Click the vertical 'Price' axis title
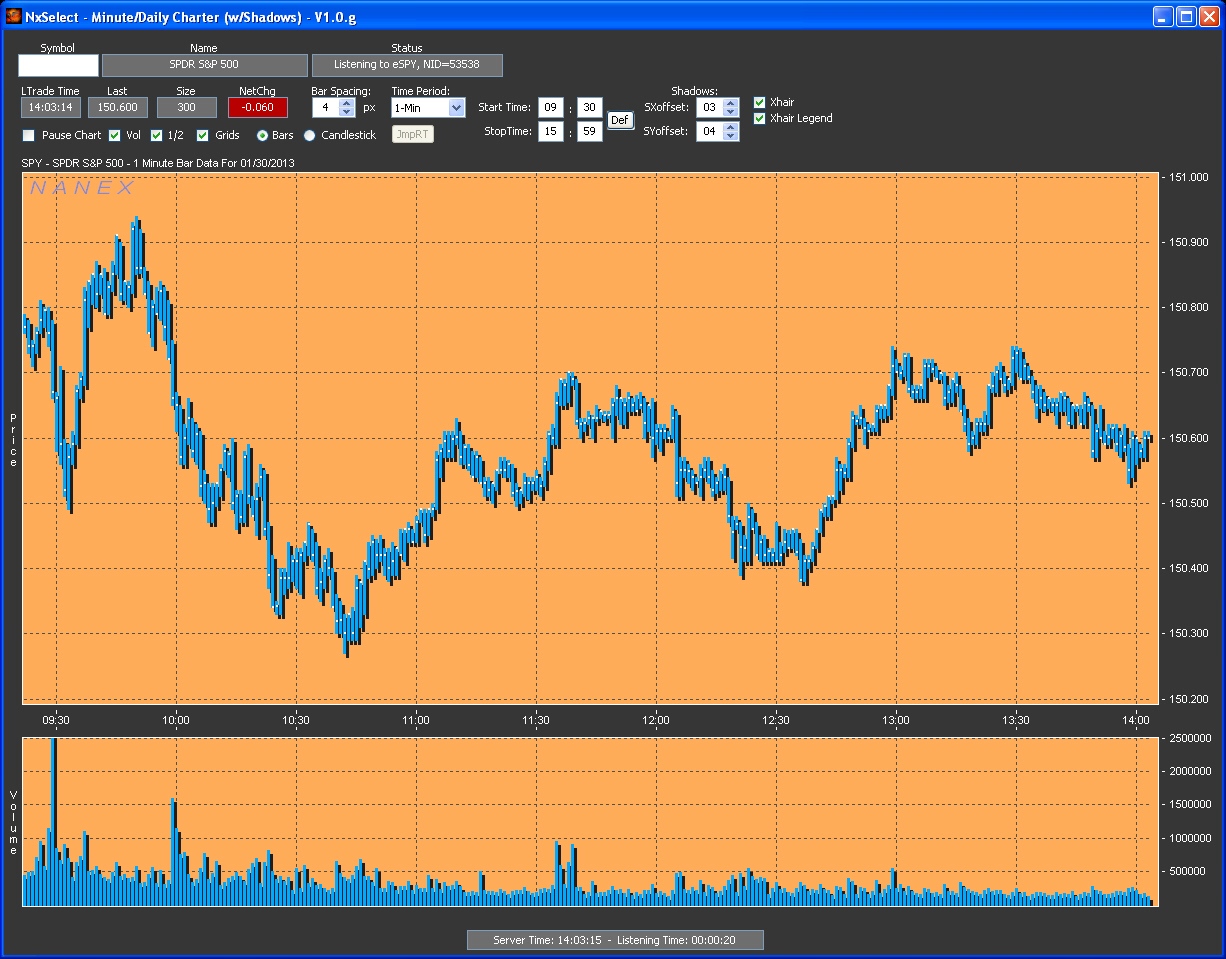The width and height of the screenshot is (1226, 959). coord(13,440)
